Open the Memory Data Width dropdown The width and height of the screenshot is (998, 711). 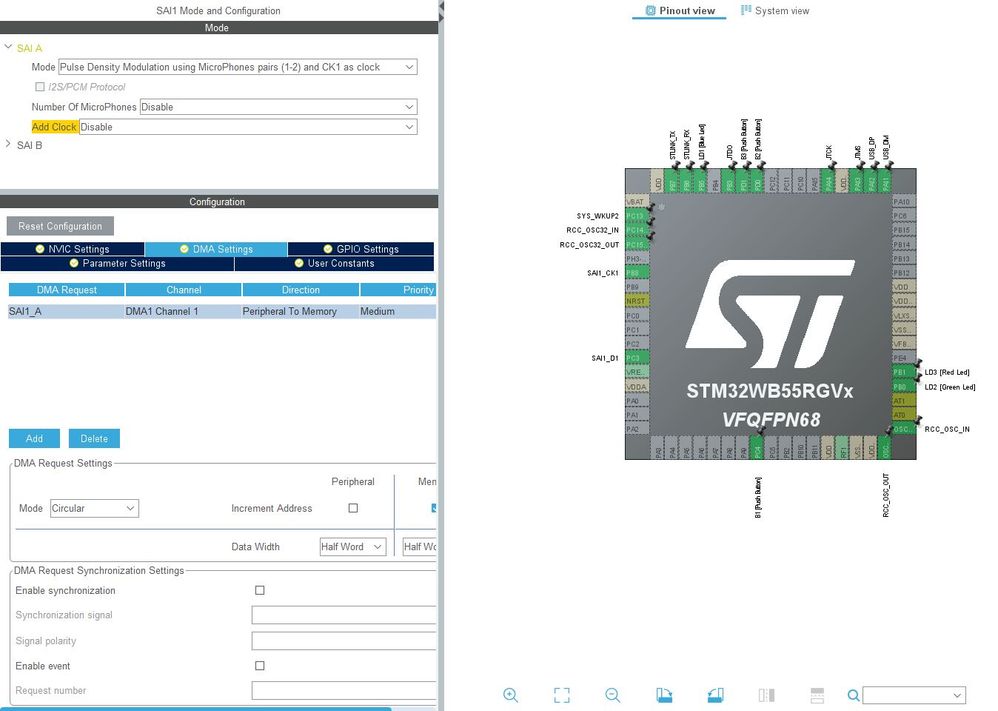click(420, 547)
